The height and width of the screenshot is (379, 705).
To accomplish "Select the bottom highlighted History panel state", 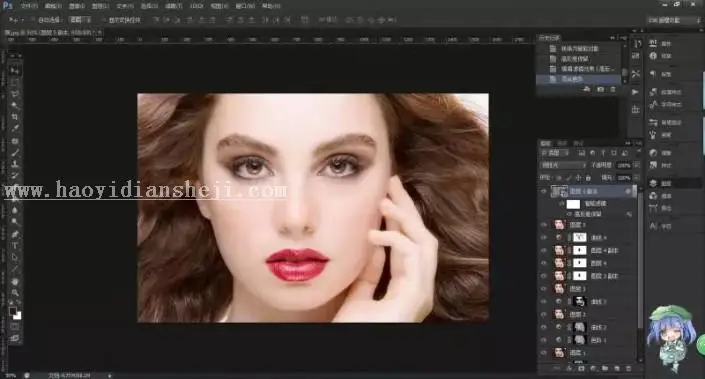I will pos(579,79).
